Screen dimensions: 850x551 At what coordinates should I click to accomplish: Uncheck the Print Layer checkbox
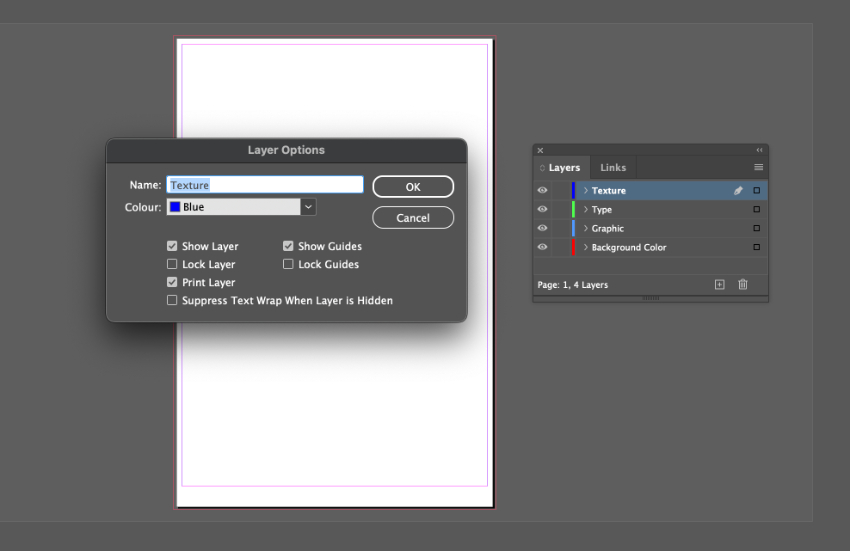point(172,282)
